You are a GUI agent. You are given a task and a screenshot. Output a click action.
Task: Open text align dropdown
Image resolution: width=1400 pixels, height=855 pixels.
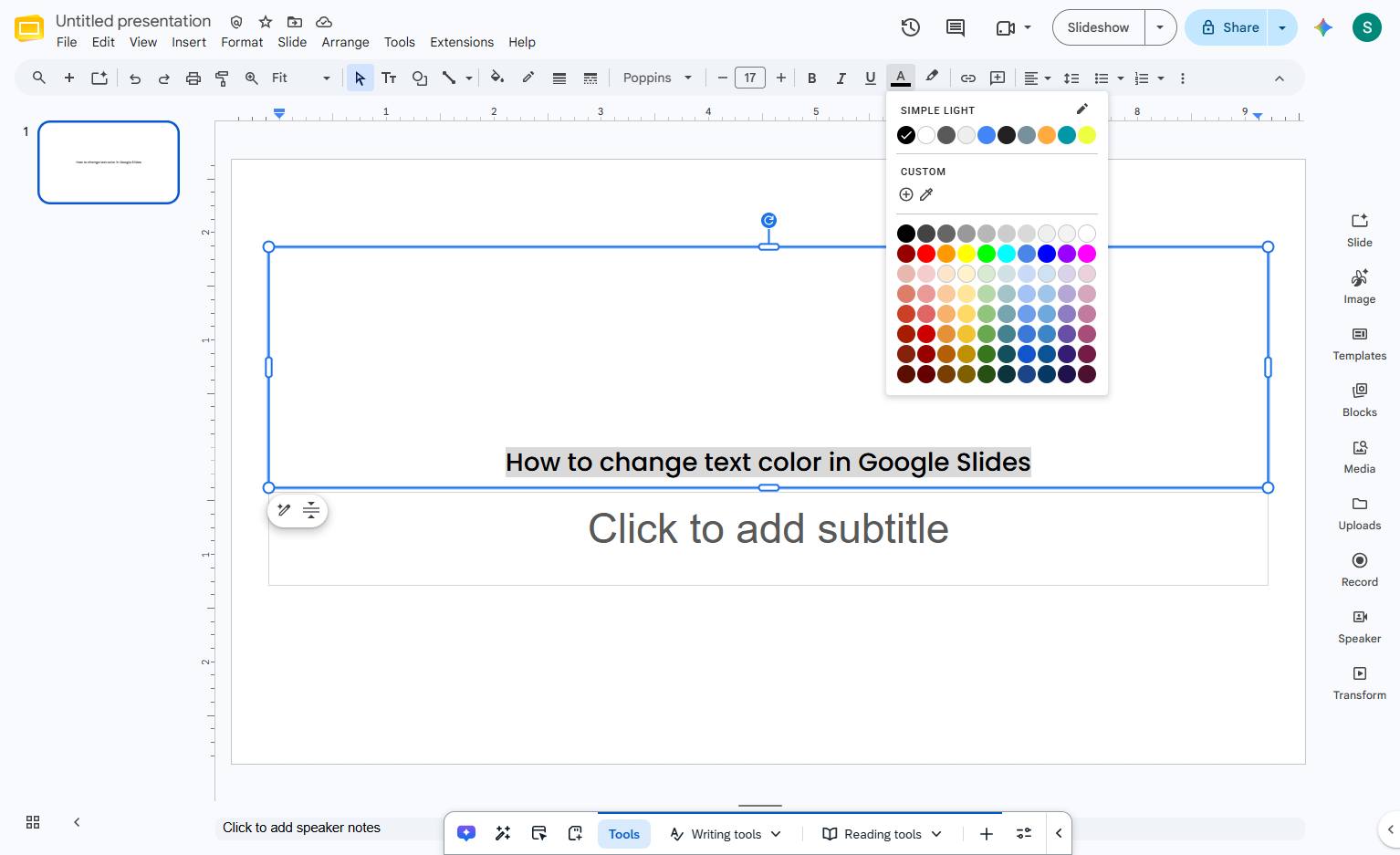point(1037,78)
